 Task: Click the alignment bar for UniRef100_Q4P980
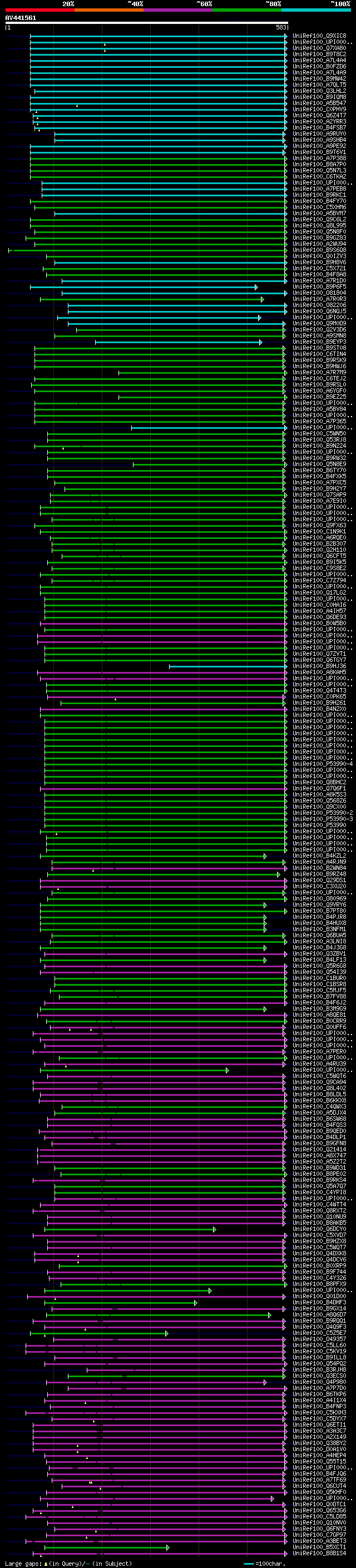pyautogui.click(x=157, y=1382)
